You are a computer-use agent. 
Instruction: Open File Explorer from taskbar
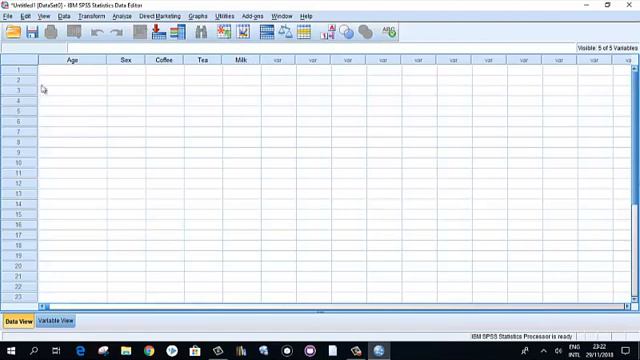tap(126, 351)
